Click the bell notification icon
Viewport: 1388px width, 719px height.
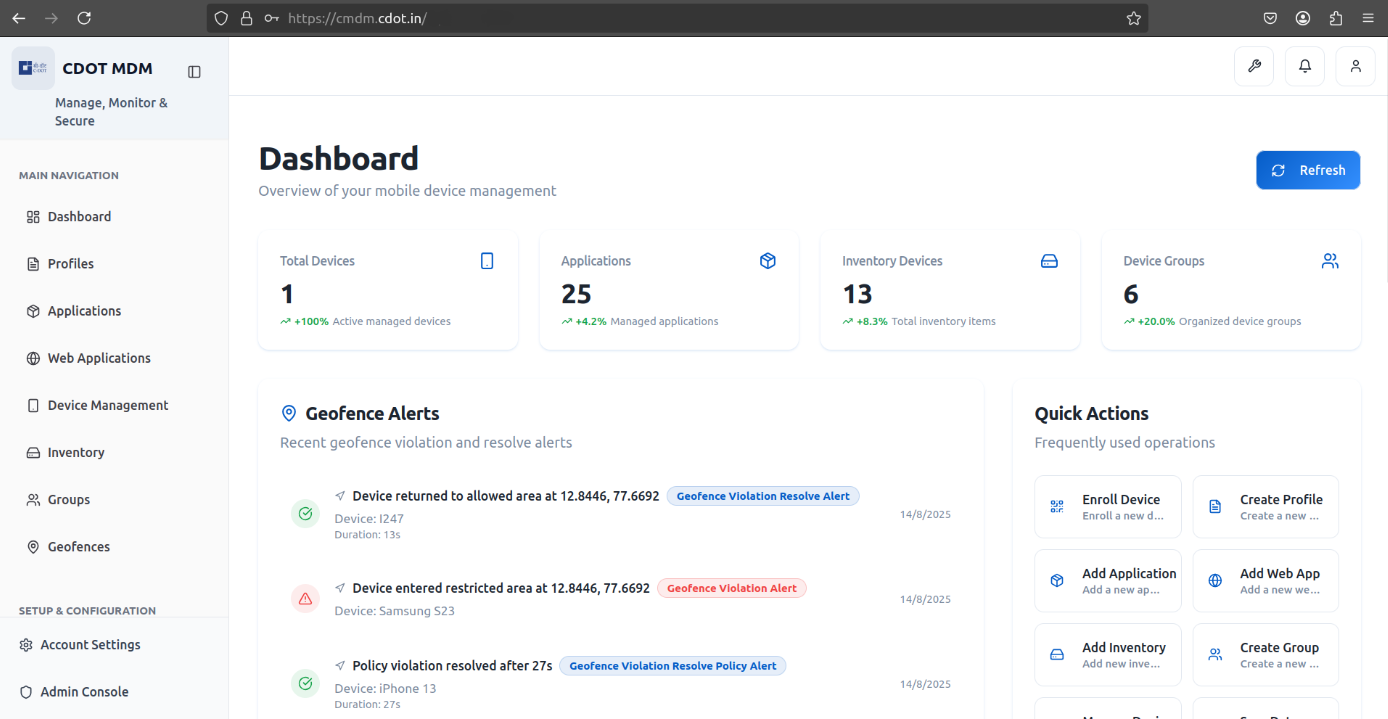point(1304,65)
